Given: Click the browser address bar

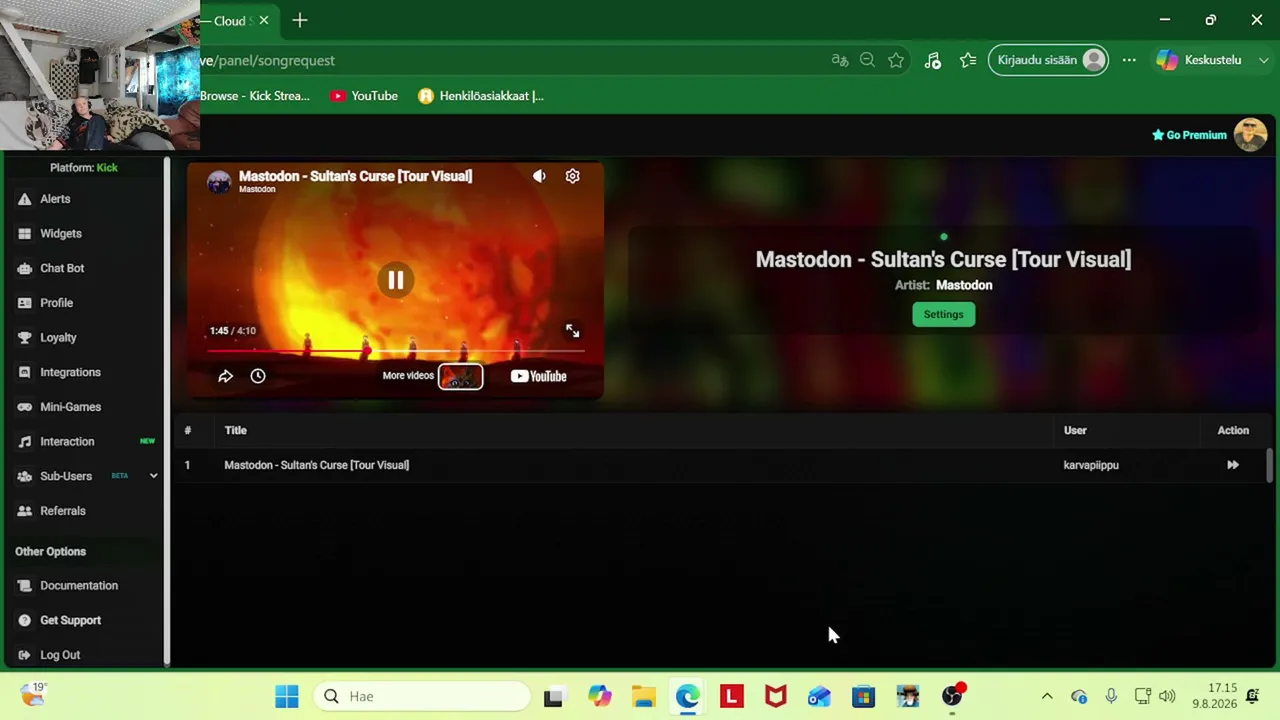Looking at the screenshot, I should 510,60.
